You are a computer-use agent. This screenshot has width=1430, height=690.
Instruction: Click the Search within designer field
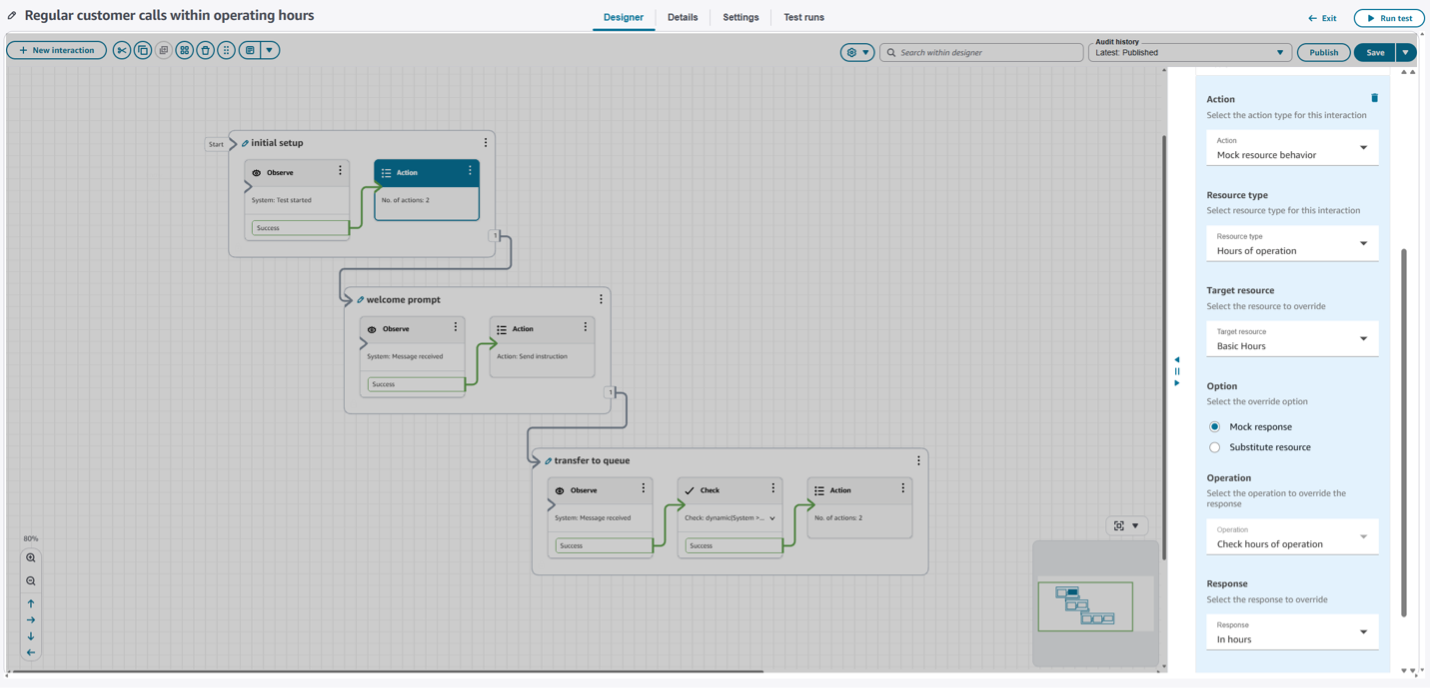[x=987, y=52]
